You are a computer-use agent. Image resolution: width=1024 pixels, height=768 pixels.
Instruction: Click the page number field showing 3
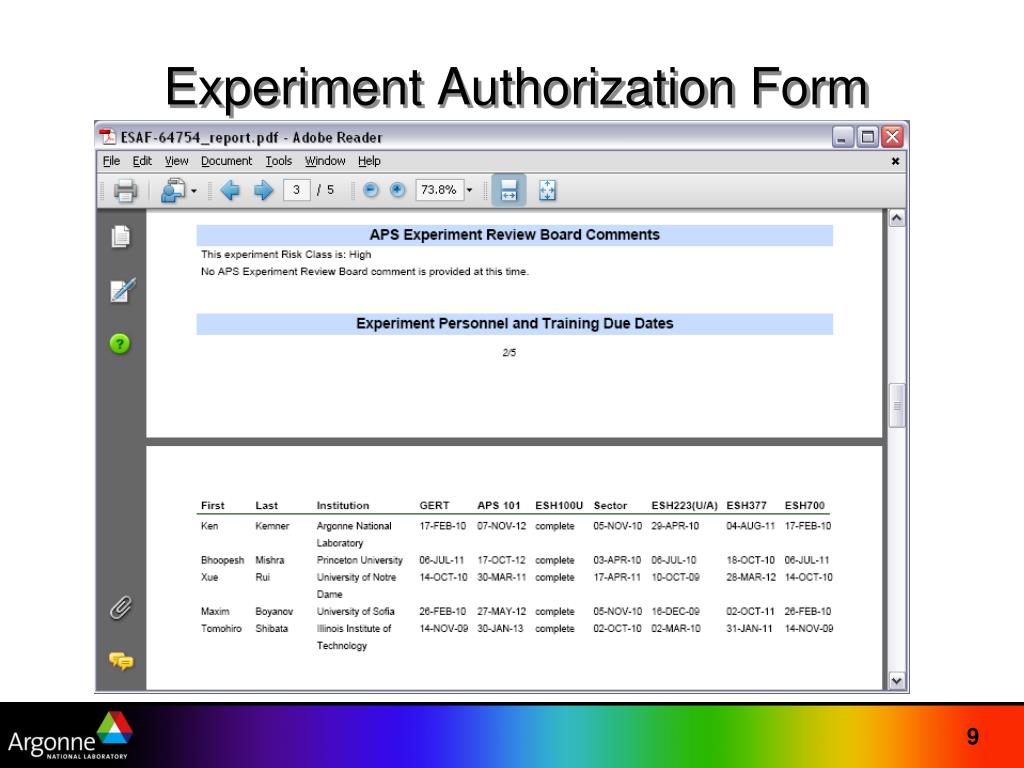[x=296, y=190]
